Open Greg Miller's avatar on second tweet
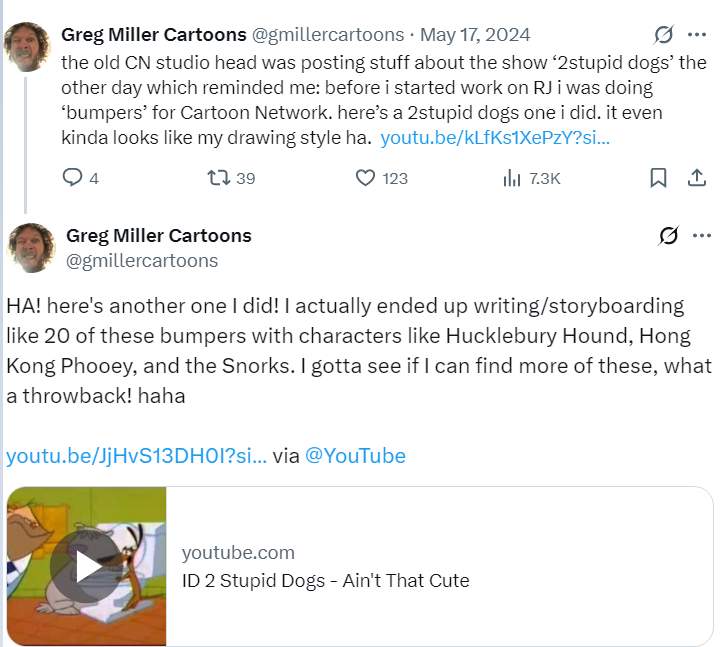 30,248
